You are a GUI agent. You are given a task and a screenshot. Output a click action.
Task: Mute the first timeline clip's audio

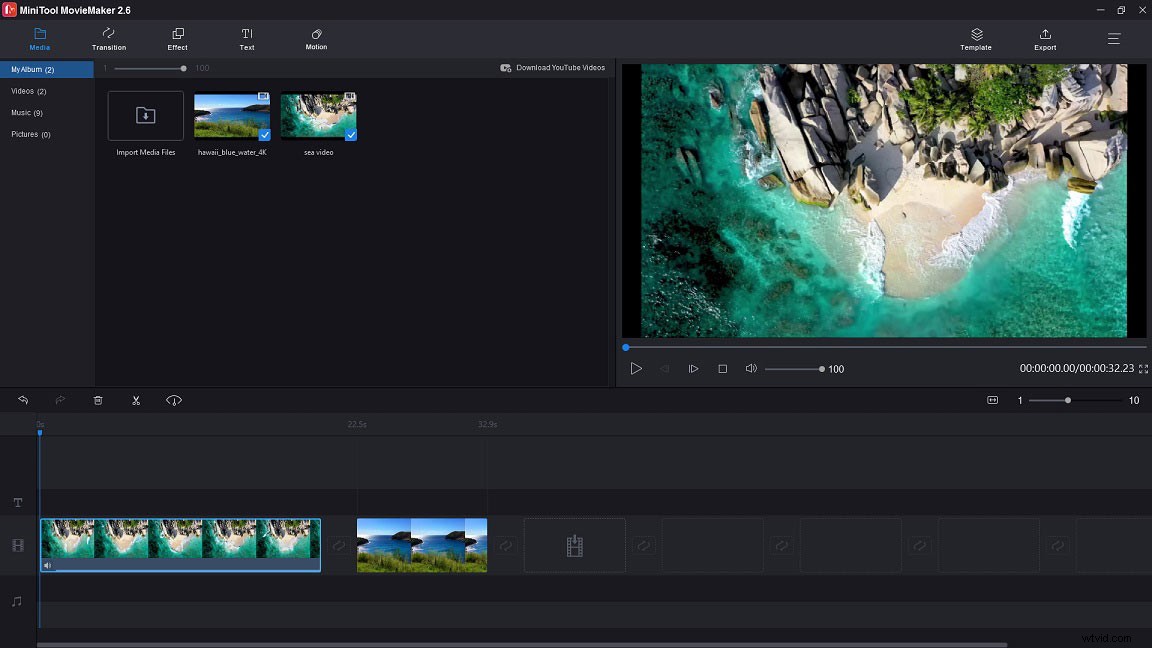(x=47, y=566)
